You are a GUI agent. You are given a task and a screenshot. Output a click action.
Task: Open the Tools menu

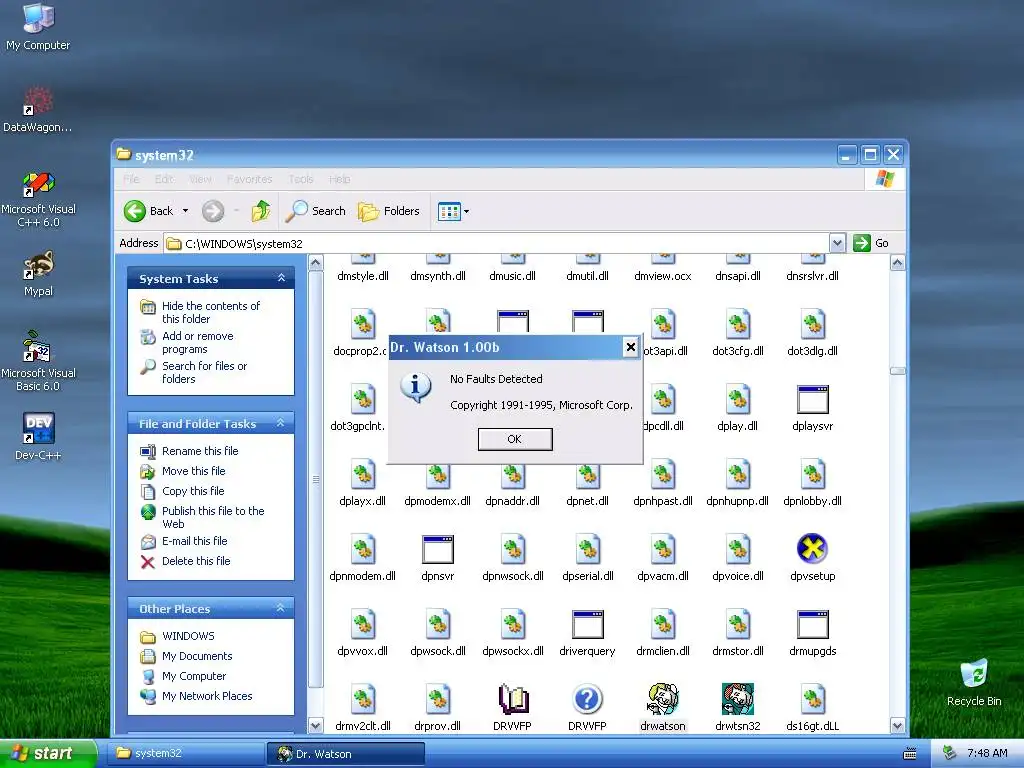click(x=300, y=179)
